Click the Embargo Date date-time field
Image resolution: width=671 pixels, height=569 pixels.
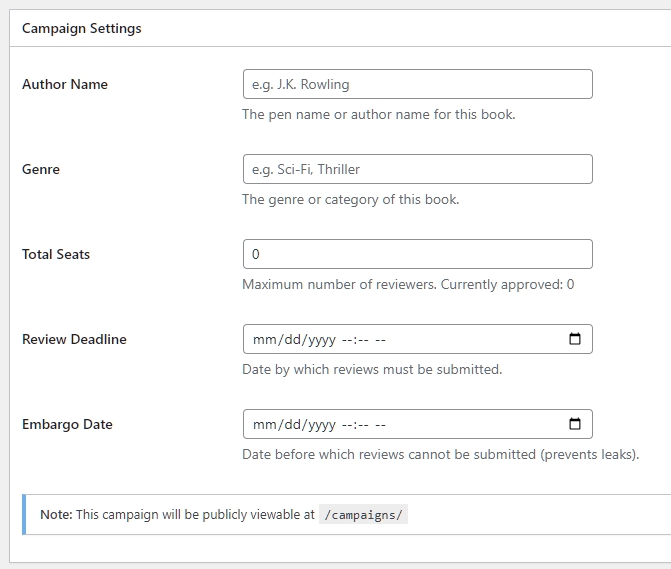(418, 424)
